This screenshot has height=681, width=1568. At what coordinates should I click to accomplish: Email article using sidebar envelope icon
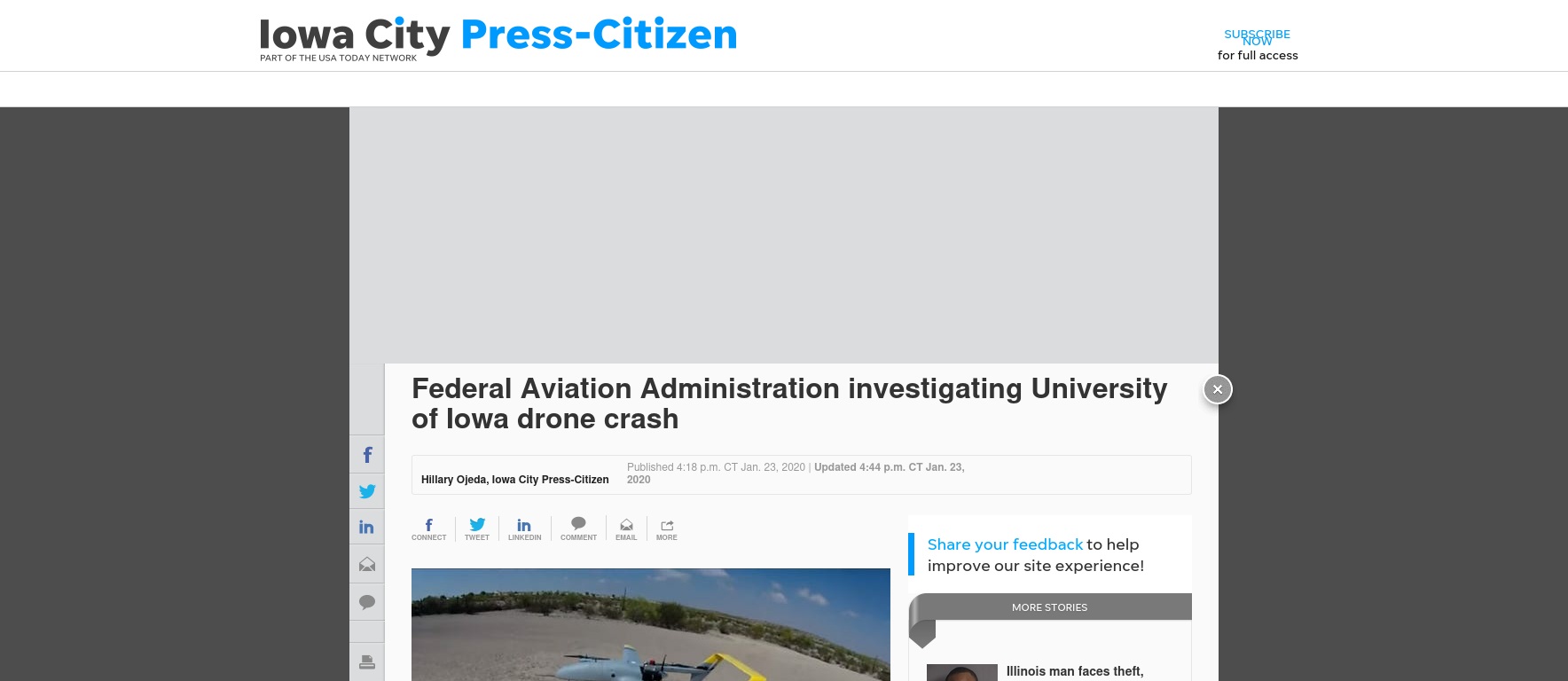(x=367, y=564)
